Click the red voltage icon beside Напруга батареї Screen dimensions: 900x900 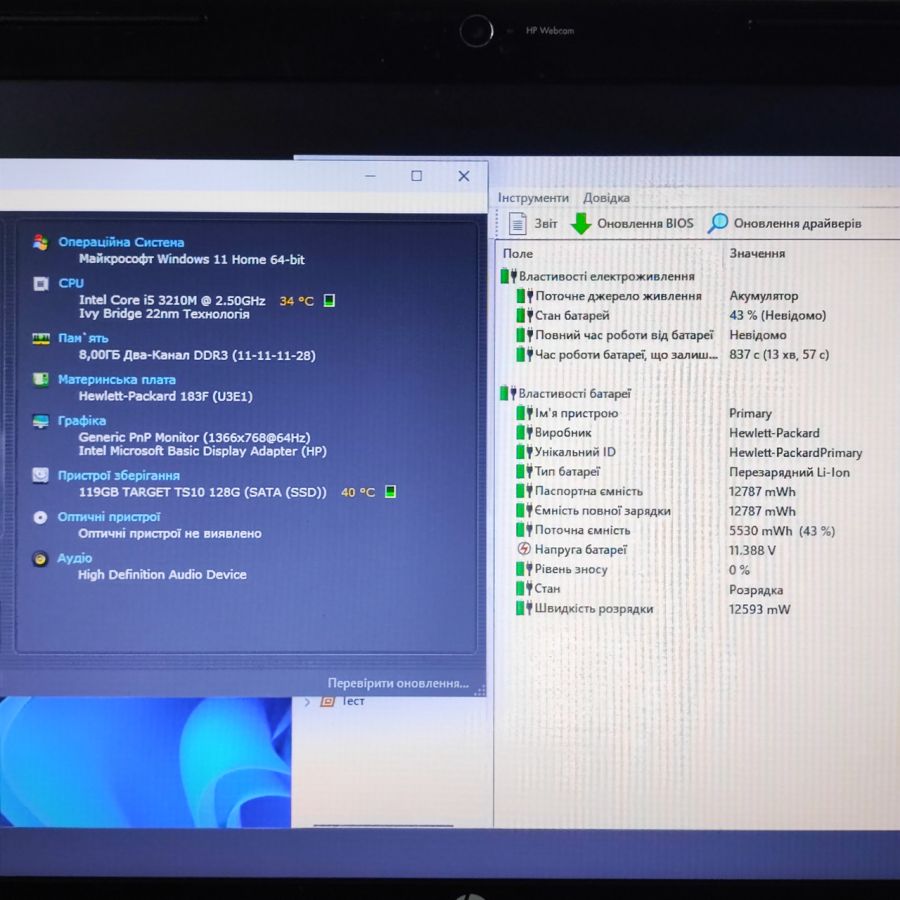[x=524, y=549]
